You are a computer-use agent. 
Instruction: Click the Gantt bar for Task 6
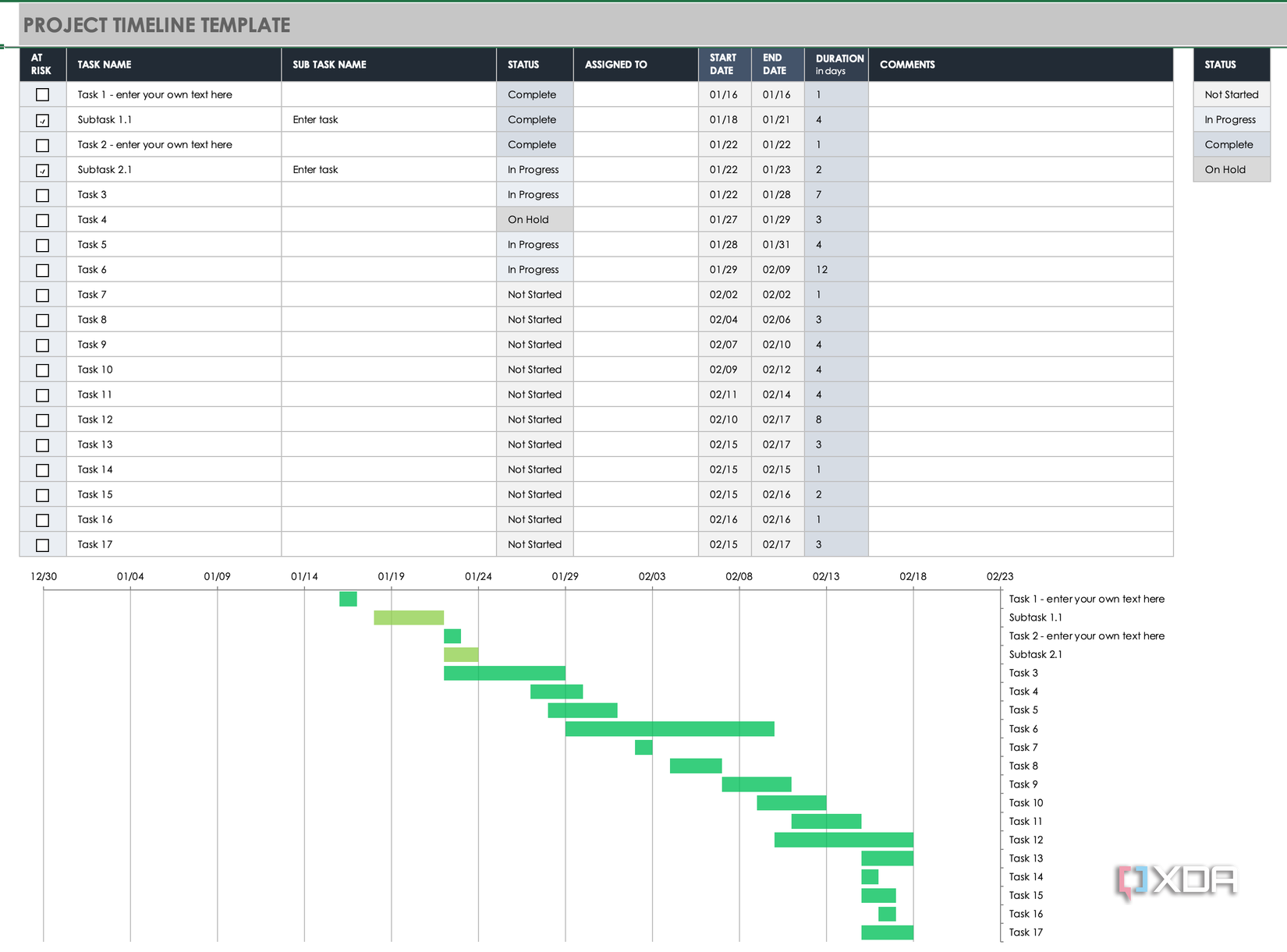click(669, 728)
